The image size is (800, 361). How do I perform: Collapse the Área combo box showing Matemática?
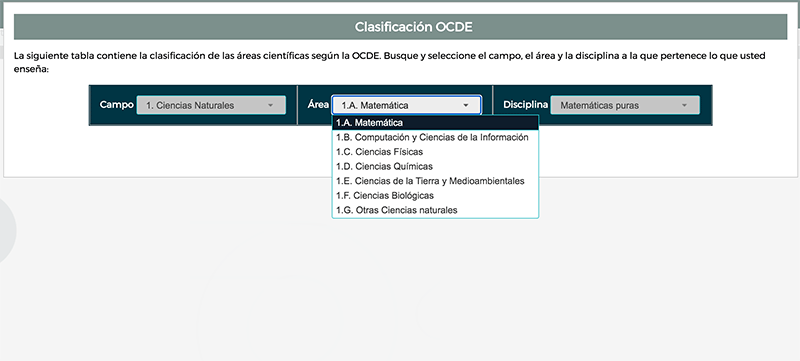click(406, 106)
